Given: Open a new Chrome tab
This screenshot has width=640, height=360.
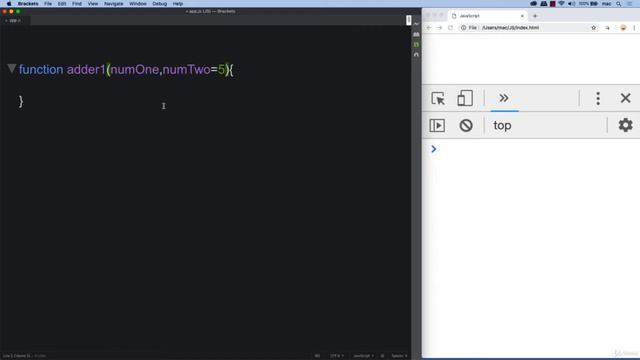Looking at the screenshot, I should [535, 16].
